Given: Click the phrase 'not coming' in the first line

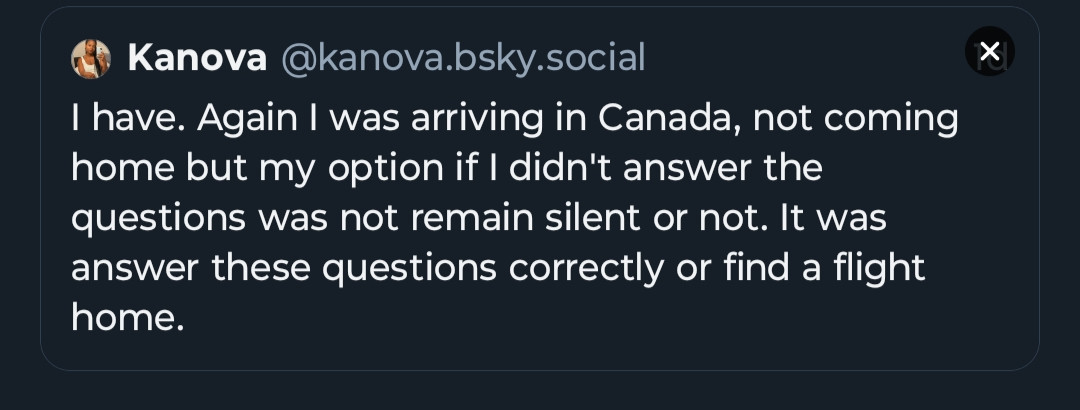Looking at the screenshot, I should [855, 118].
